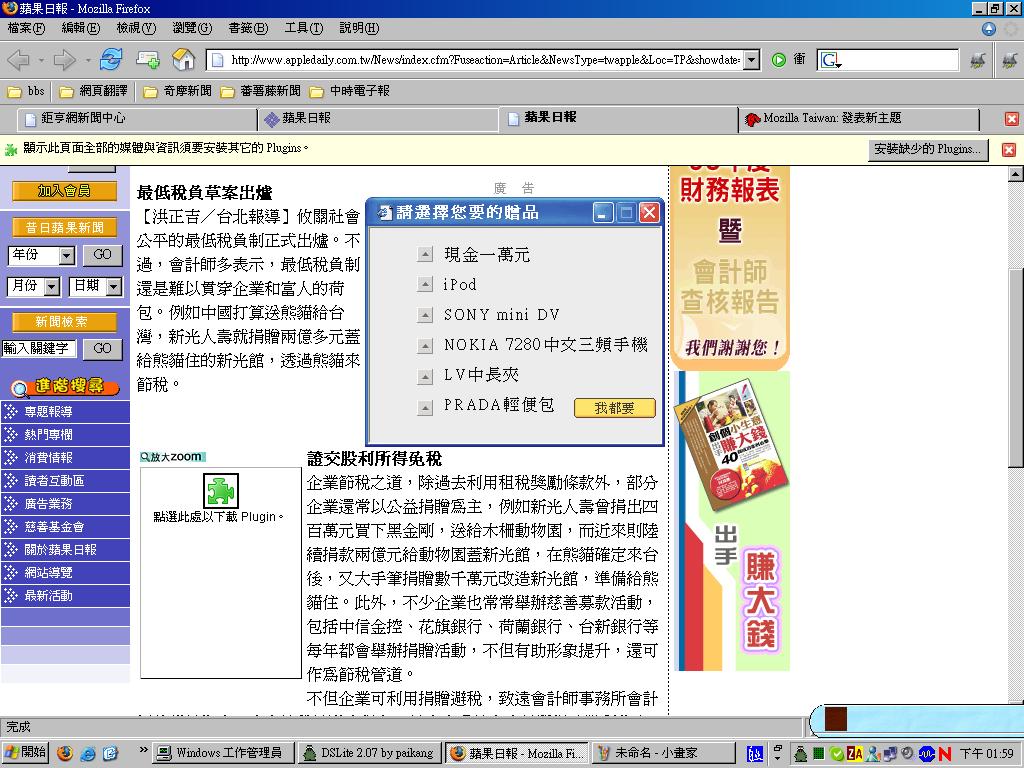Click the green Go arrow next to address bar

pyautogui.click(x=778, y=60)
